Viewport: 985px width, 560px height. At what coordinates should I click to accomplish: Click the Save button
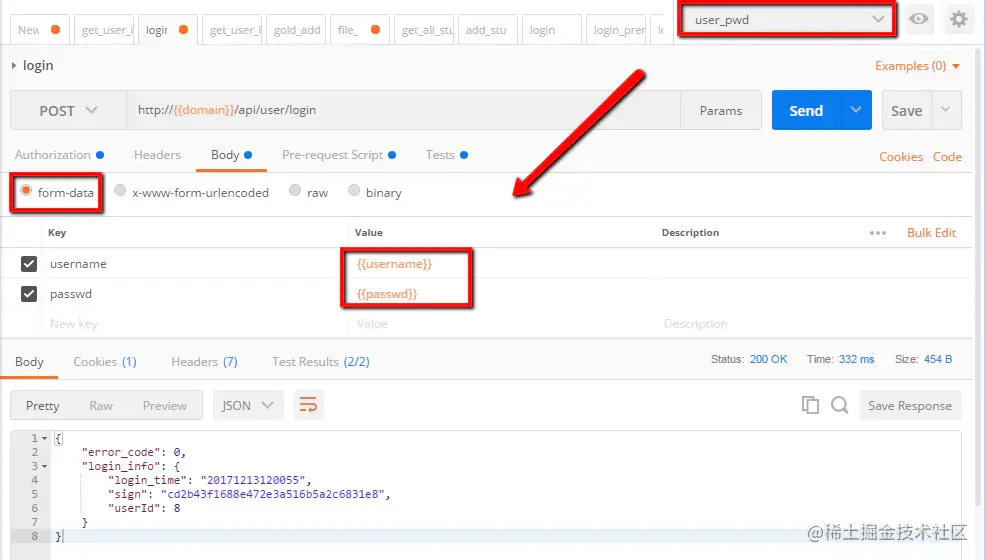click(x=906, y=110)
